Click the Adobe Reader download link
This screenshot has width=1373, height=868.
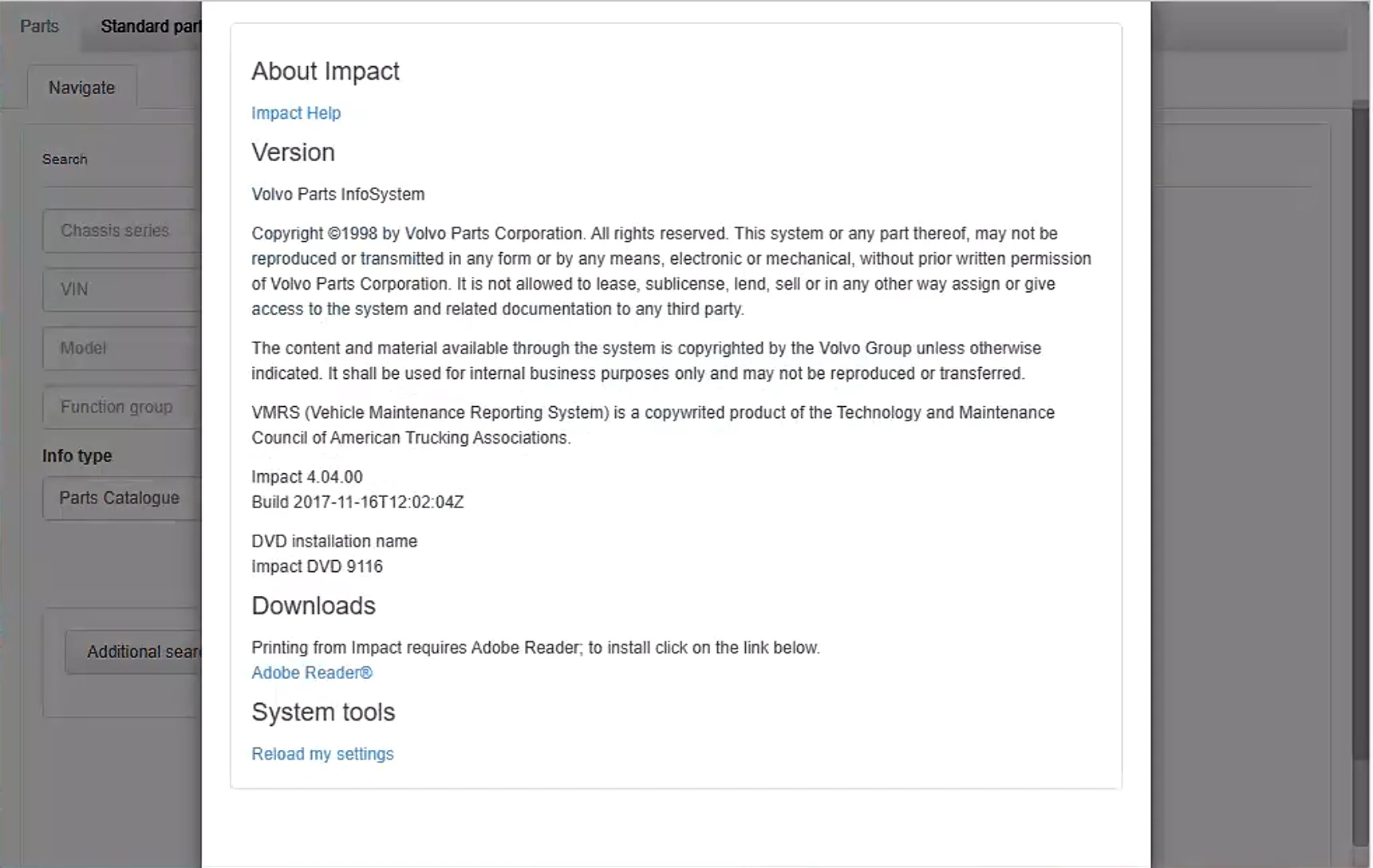(311, 673)
